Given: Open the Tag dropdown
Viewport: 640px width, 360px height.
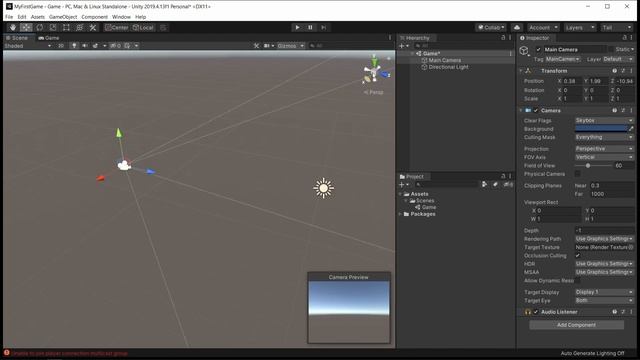Looking at the screenshot, I should click(x=563, y=59).
